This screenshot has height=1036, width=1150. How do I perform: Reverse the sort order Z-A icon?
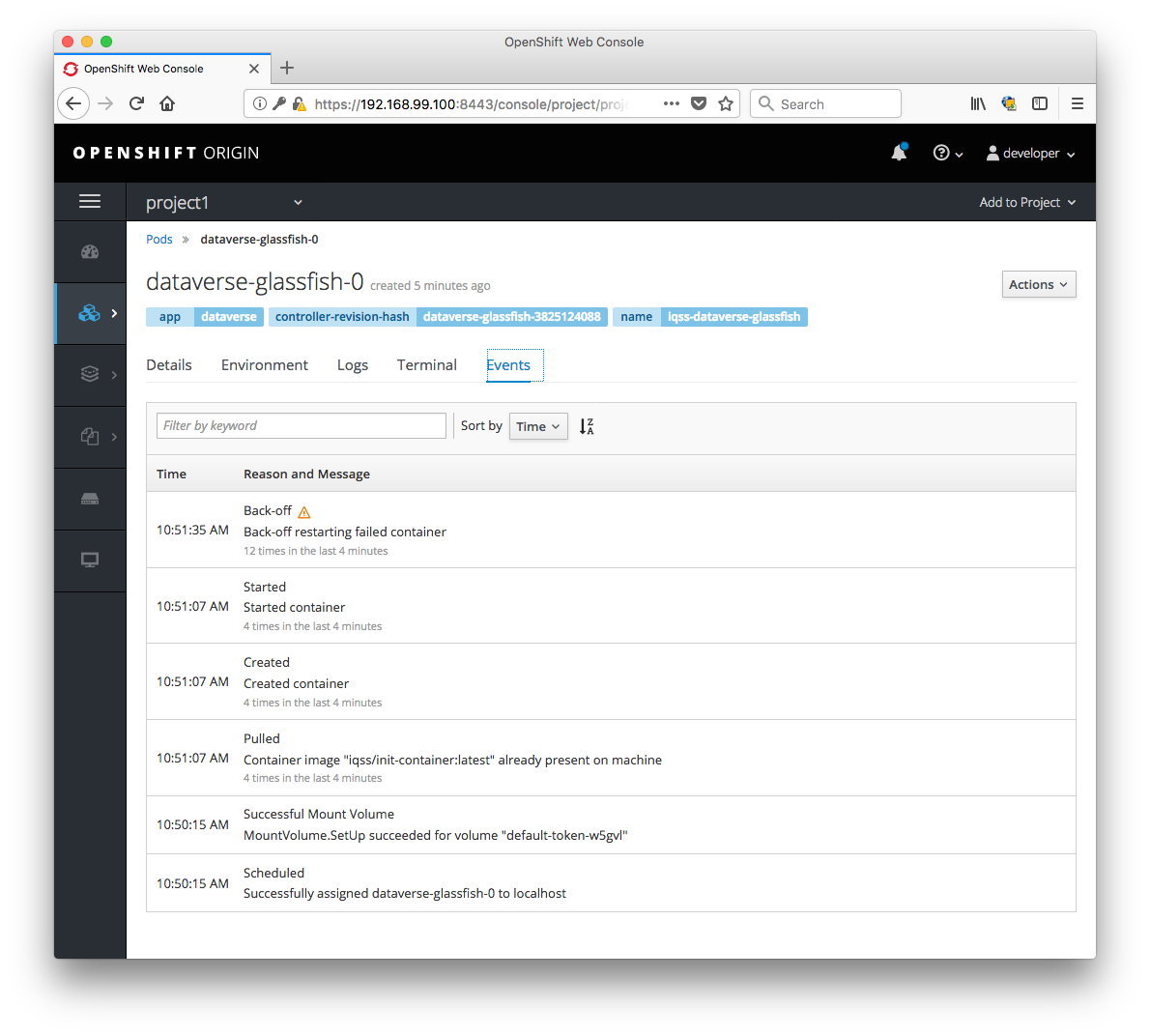[586, 426]
